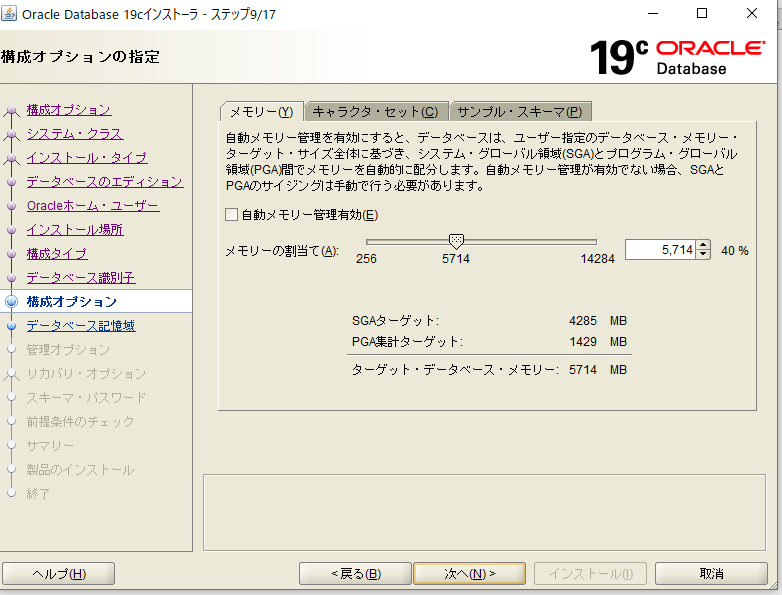
Task: Increase memory value with up spinner arrow
Action: [x=703, y=246]
